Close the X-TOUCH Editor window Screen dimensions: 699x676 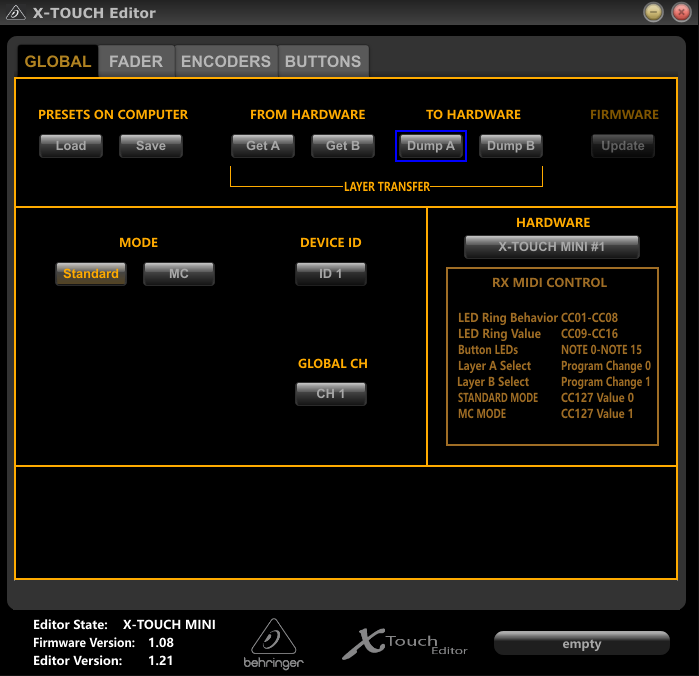681,12
